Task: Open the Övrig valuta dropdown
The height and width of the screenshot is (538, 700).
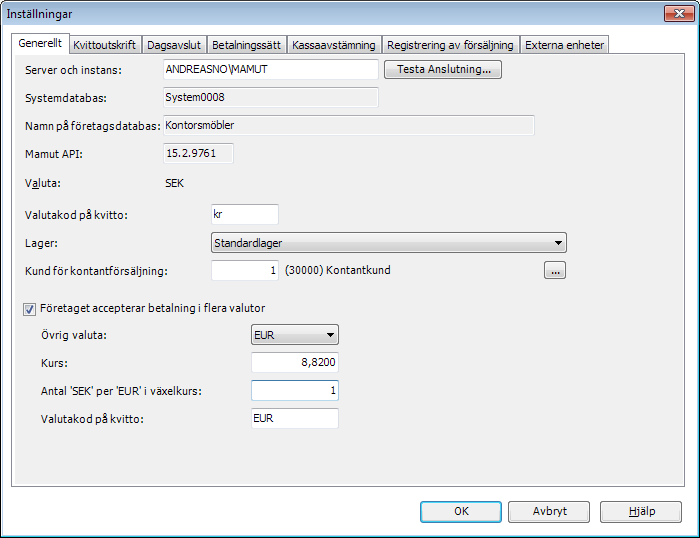Action: [x=295, y=335]
